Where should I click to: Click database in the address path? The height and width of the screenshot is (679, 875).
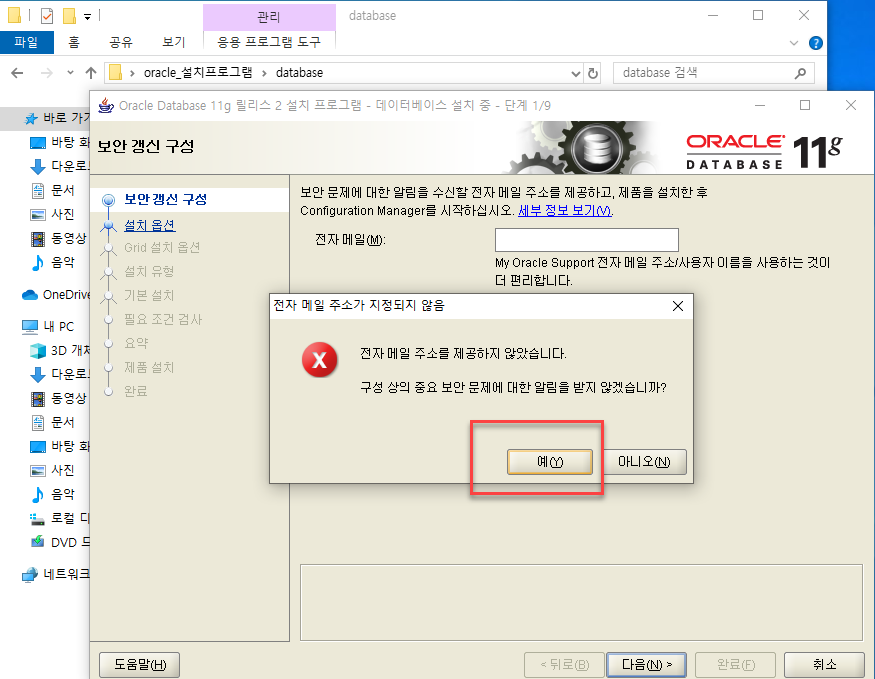pos(299,73)
